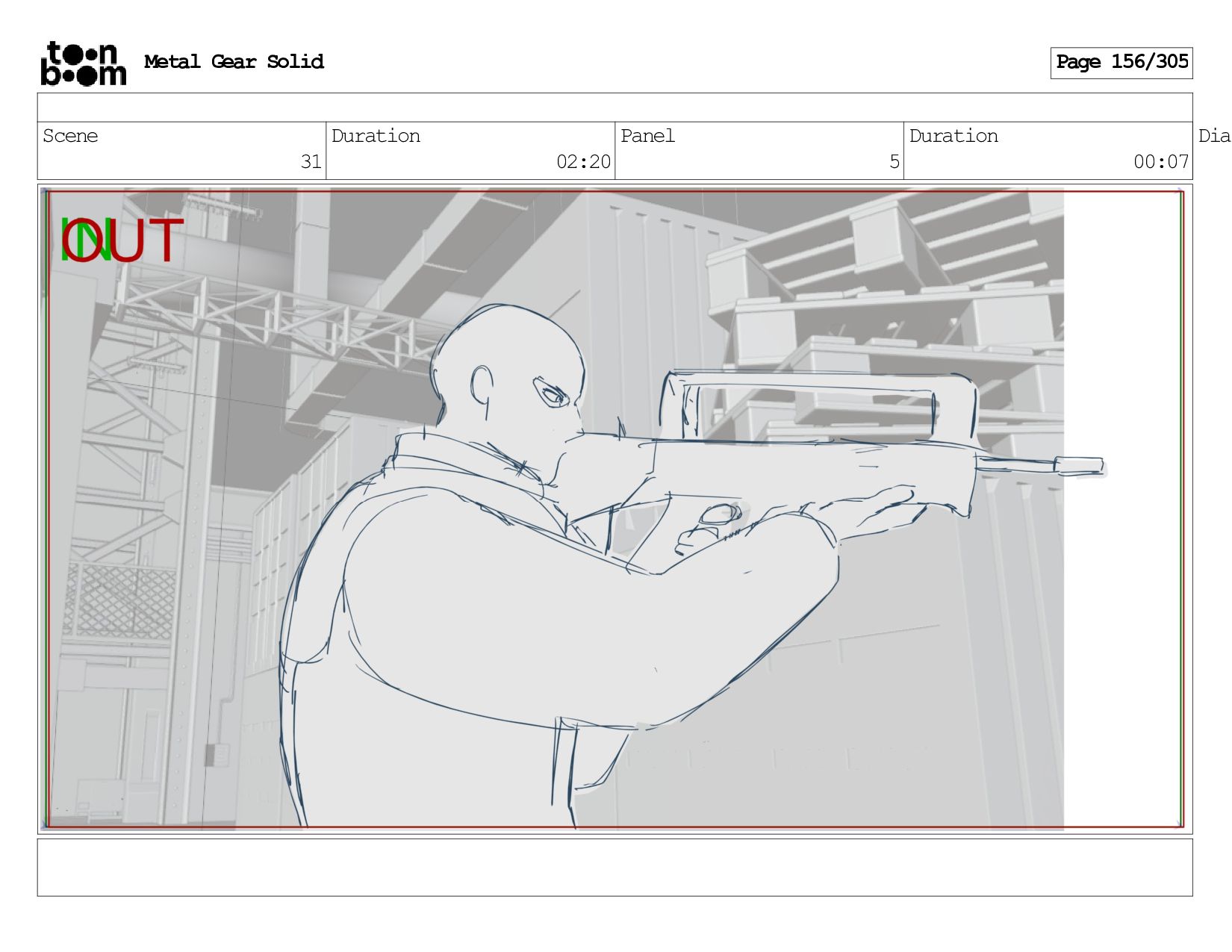This screenshot has height=952, width=1232.
Task: Click the cut-off 'Dia' column header
Action: click(1214, 136)
